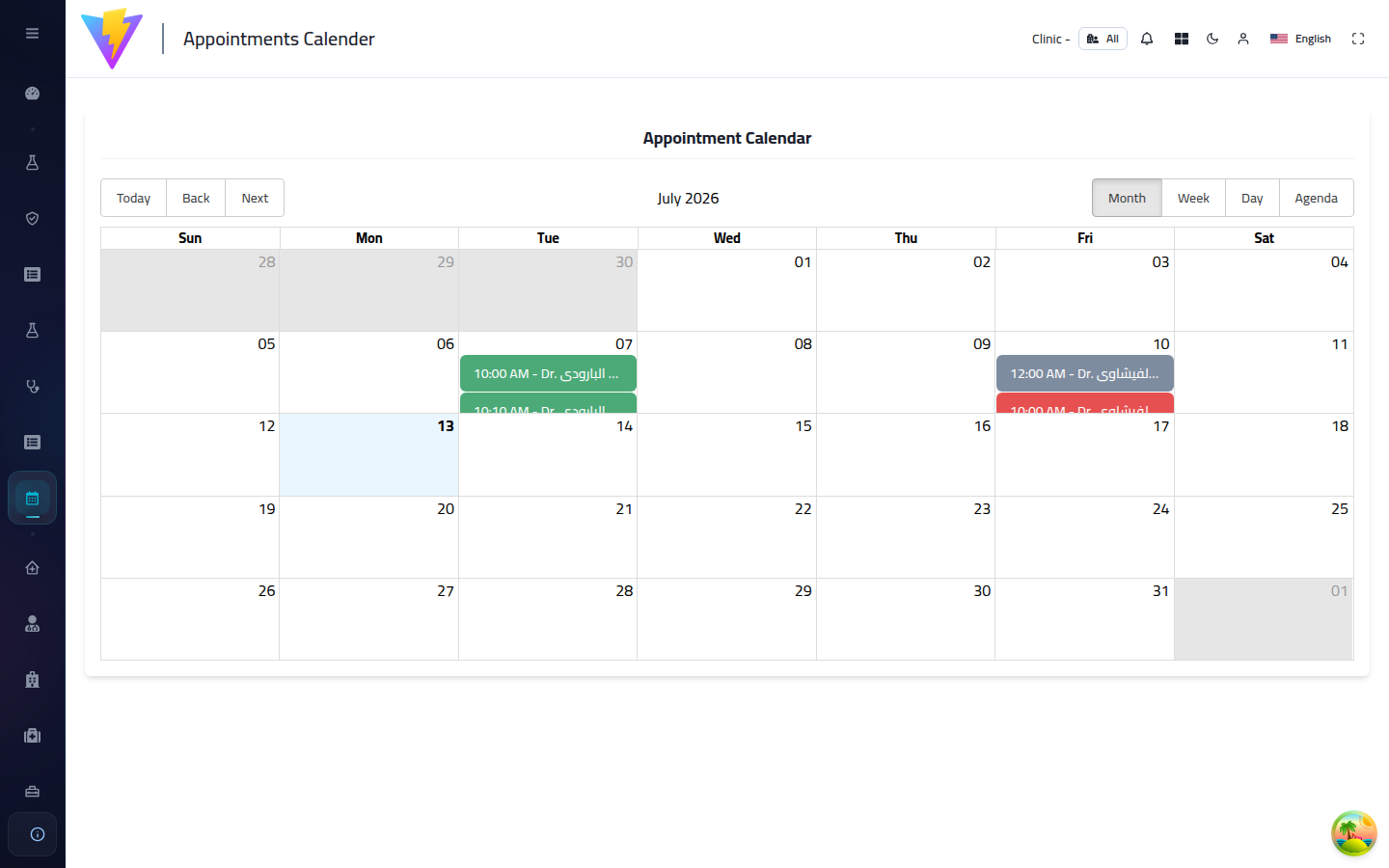Click the Sun column header
The height and width of the screenshot is (868, 1389).
[190, 238]
